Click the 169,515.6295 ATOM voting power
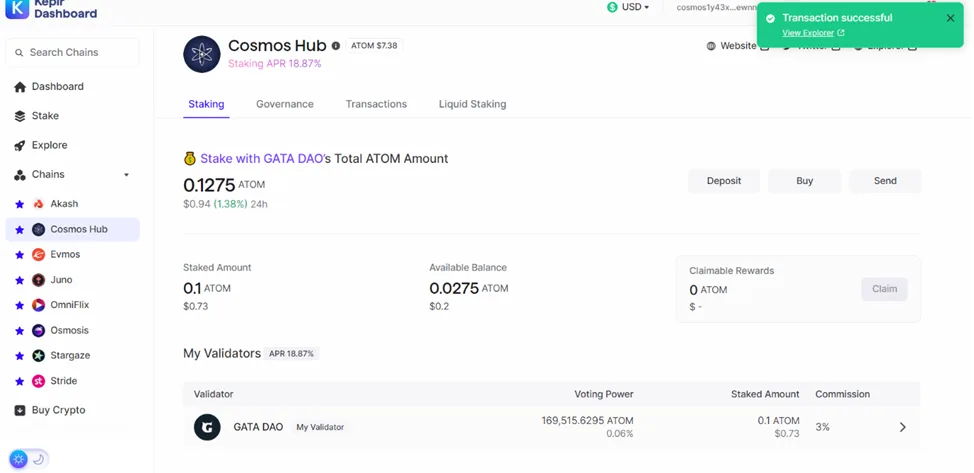 tap(588, 421)
